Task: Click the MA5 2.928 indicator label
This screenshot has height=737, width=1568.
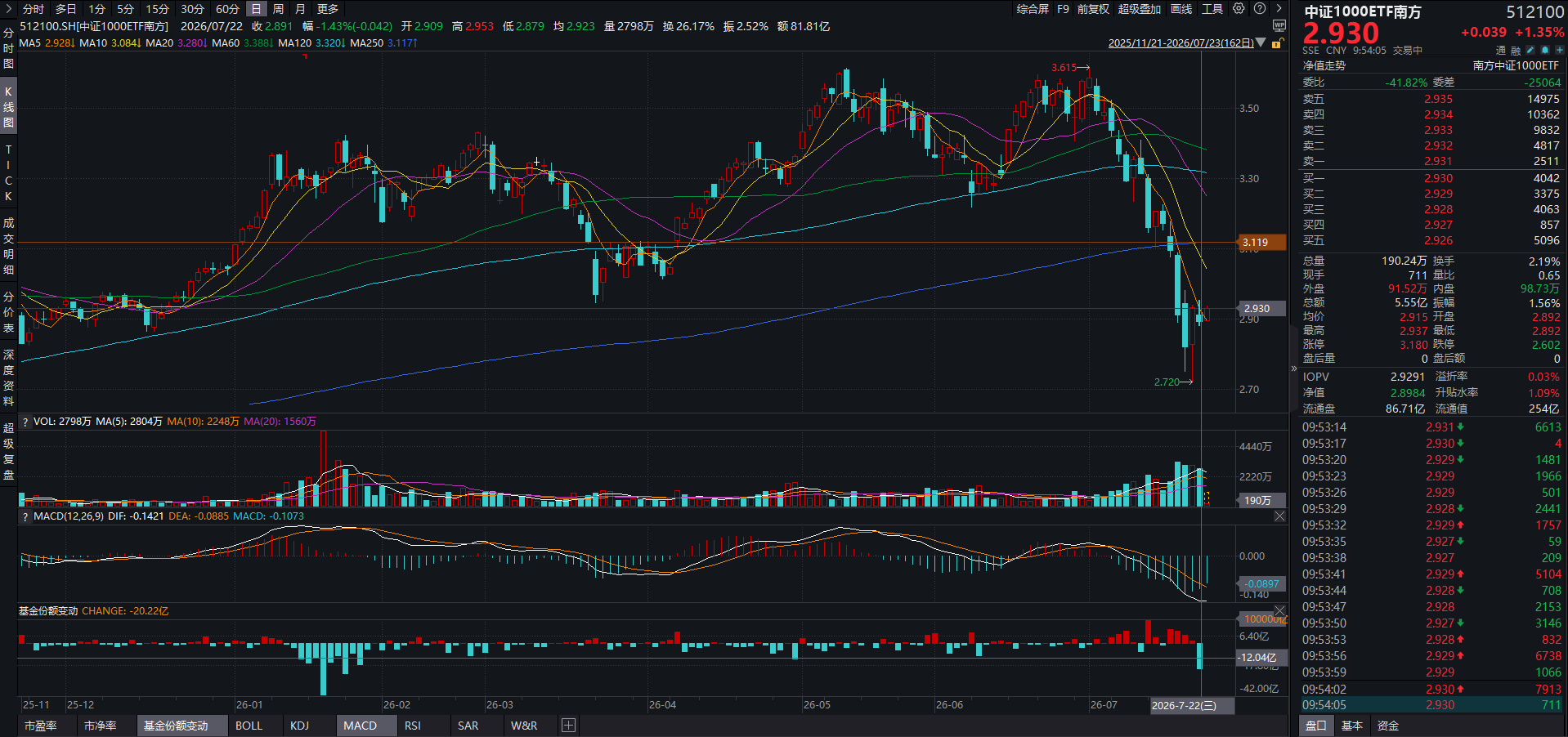Action: [x=46, y=42]
